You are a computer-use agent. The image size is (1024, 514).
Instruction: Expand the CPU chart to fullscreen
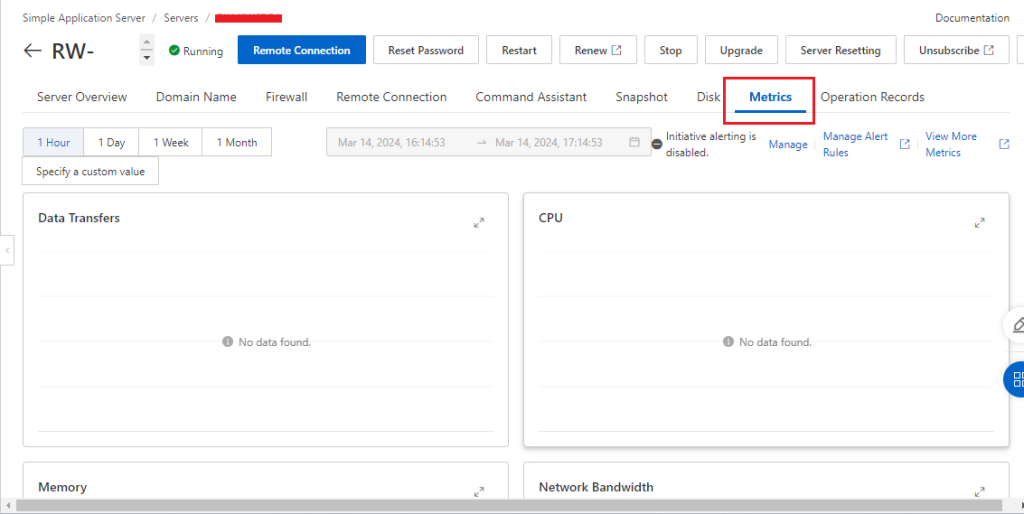click(x=980, y=223)
